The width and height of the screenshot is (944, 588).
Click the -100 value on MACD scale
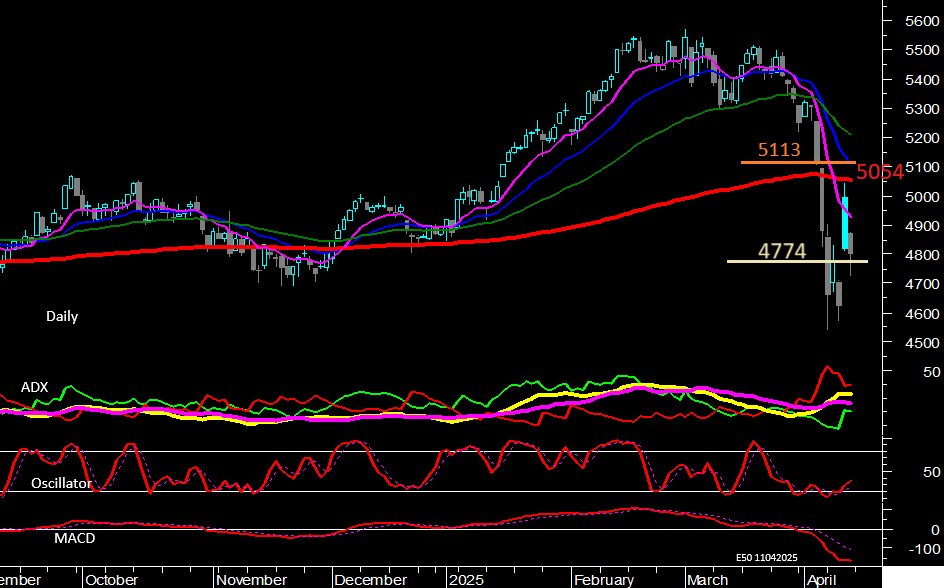(926, 549)
